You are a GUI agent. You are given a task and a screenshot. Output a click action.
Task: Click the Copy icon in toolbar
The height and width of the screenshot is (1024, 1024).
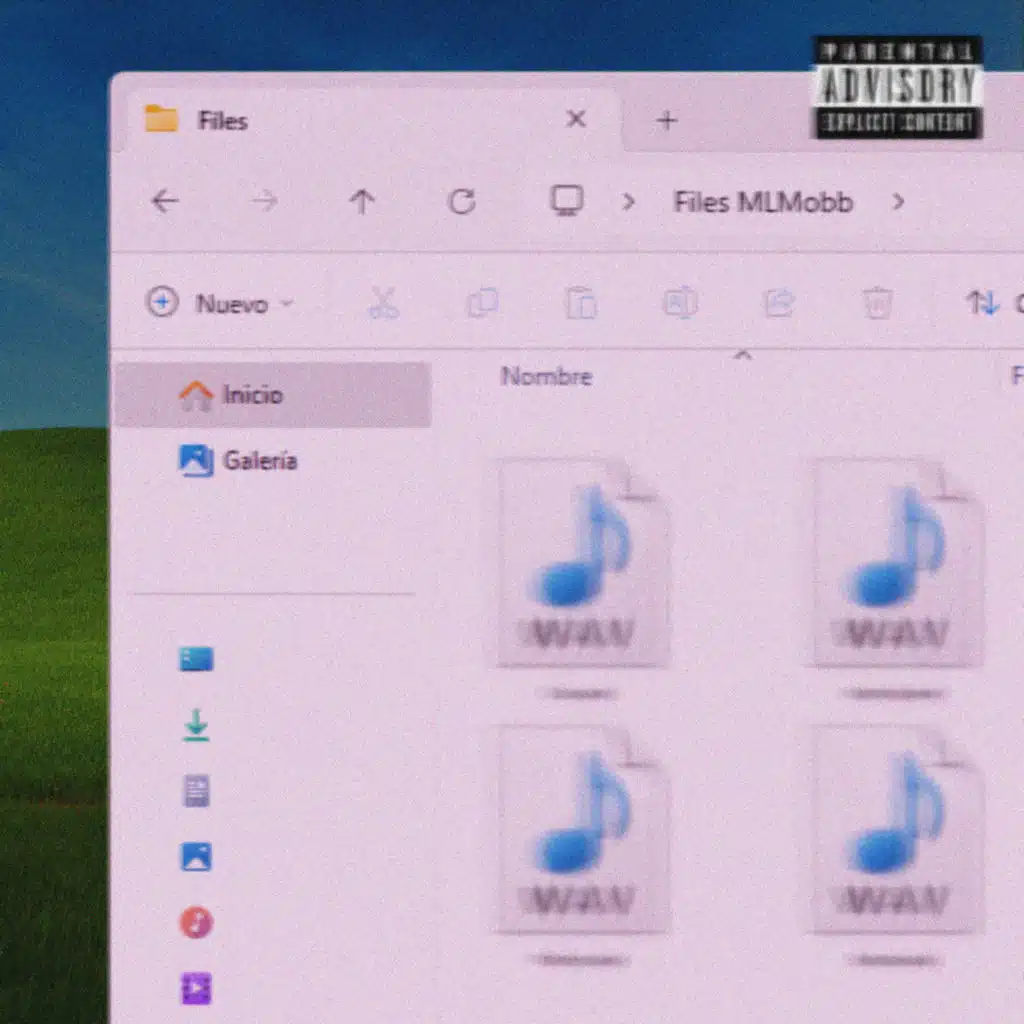click(482, 303)
